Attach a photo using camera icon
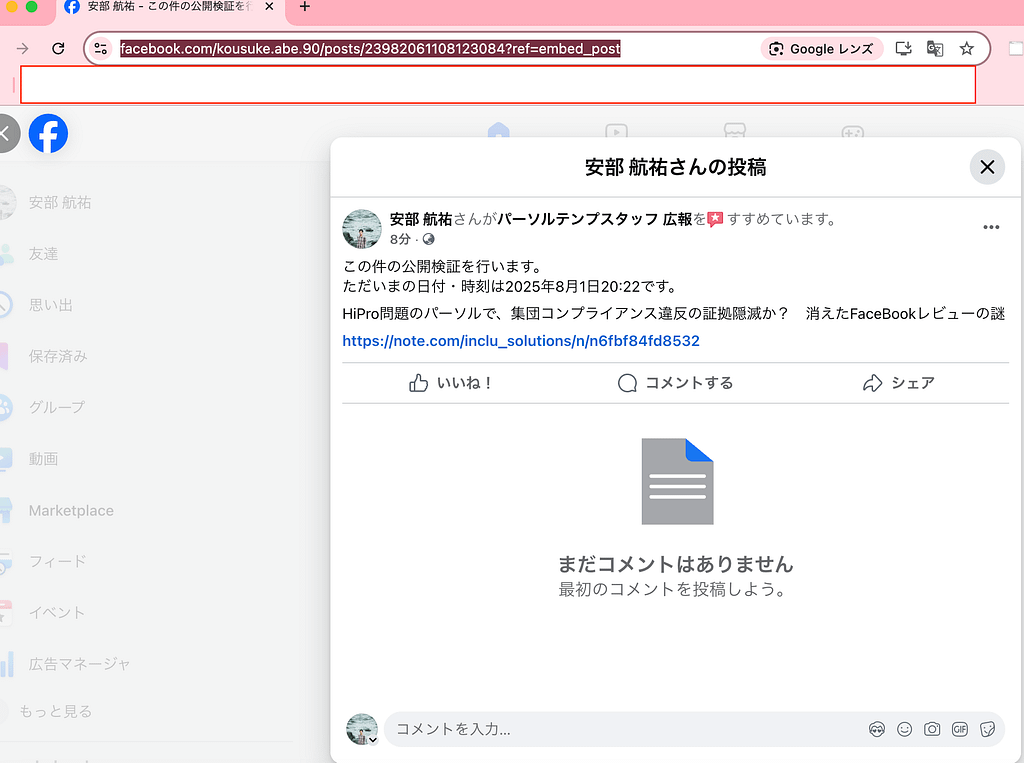 pyautogui.click(x=932, y=729)
